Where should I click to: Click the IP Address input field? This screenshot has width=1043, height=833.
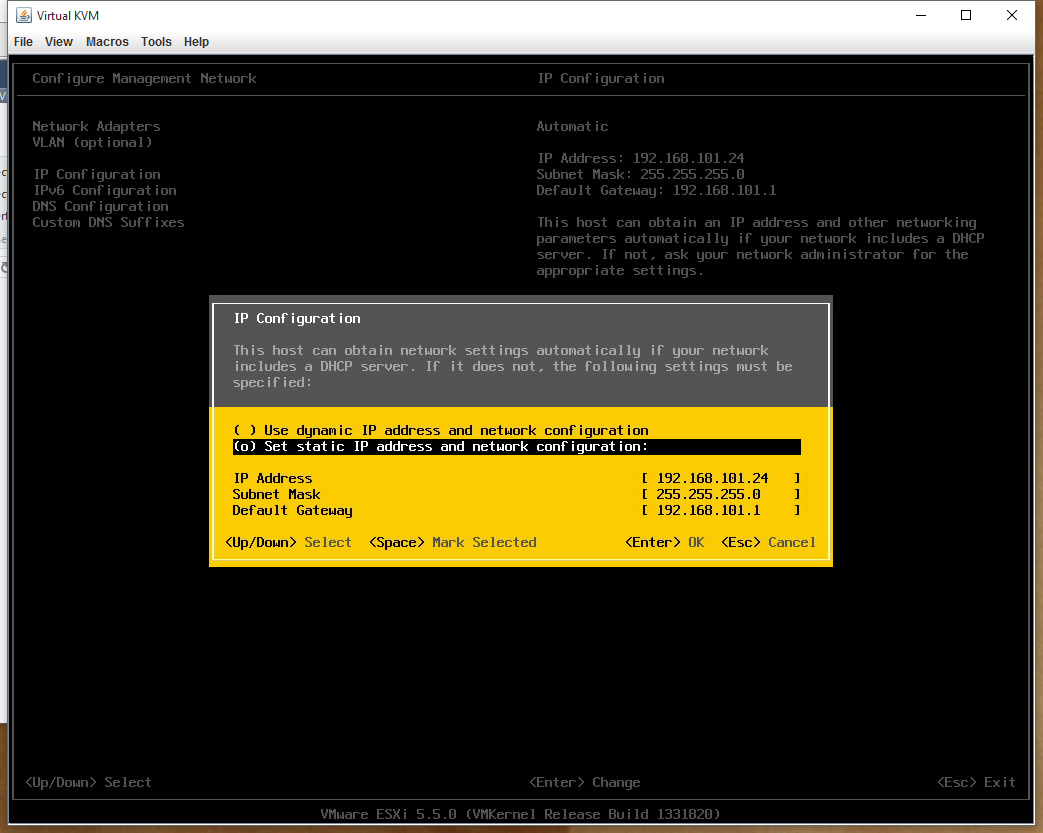pyautogui.click(x=720, y=478)
